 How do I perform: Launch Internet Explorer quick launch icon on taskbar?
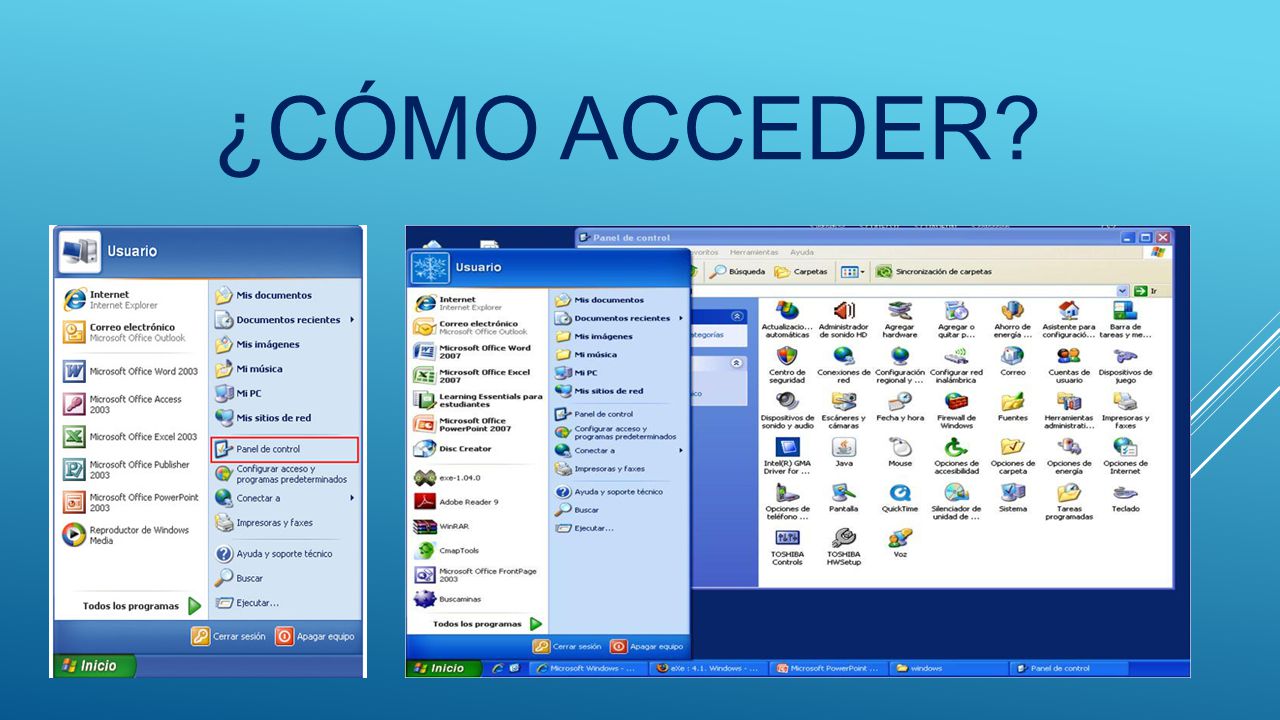click(498, 668)
